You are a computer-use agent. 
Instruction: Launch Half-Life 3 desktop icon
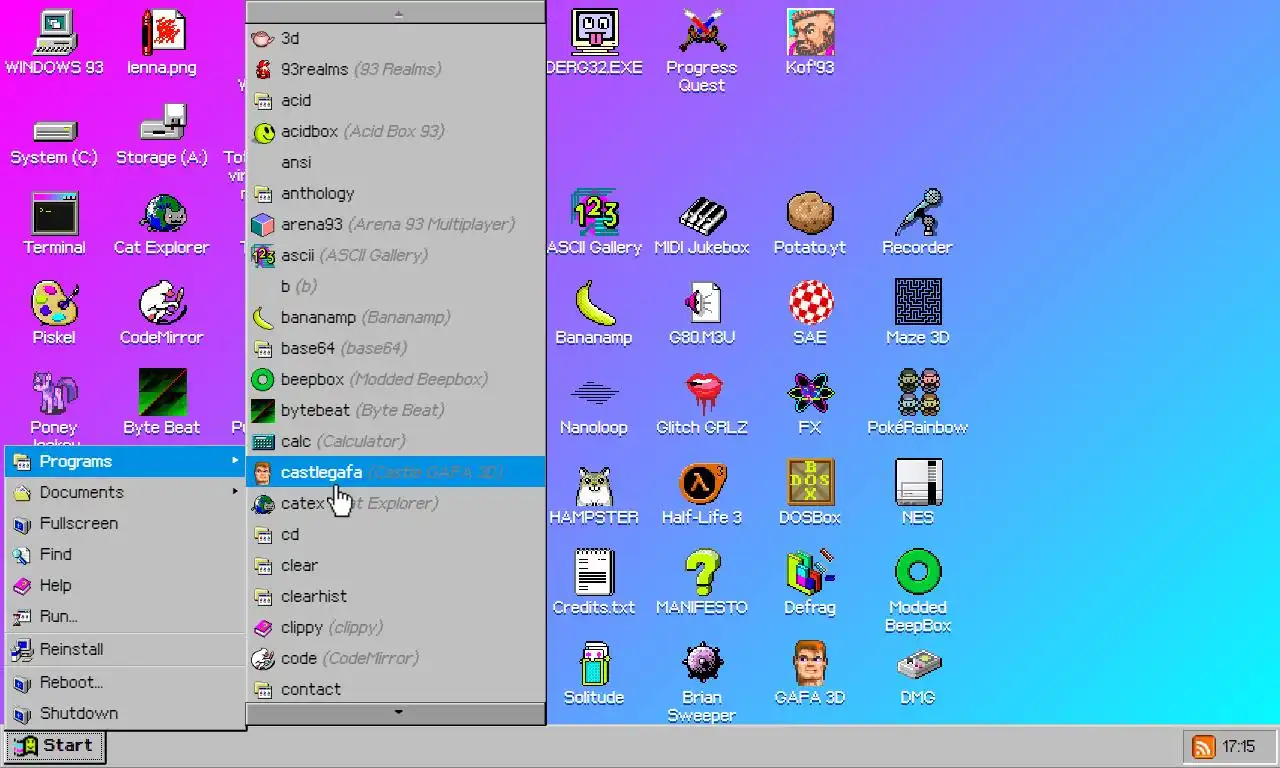click(702, 493)
